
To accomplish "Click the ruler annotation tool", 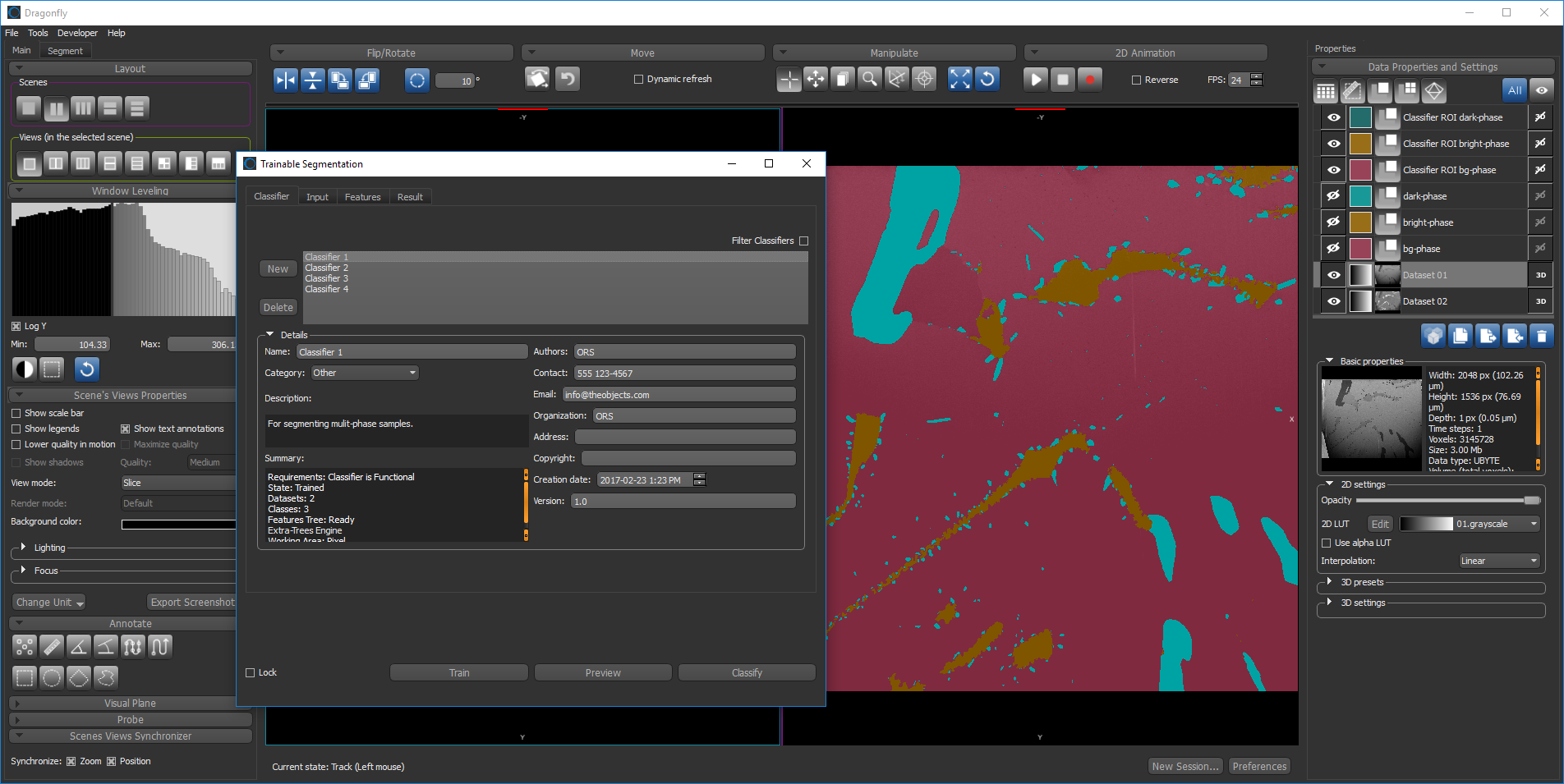I will coord(51,647).
